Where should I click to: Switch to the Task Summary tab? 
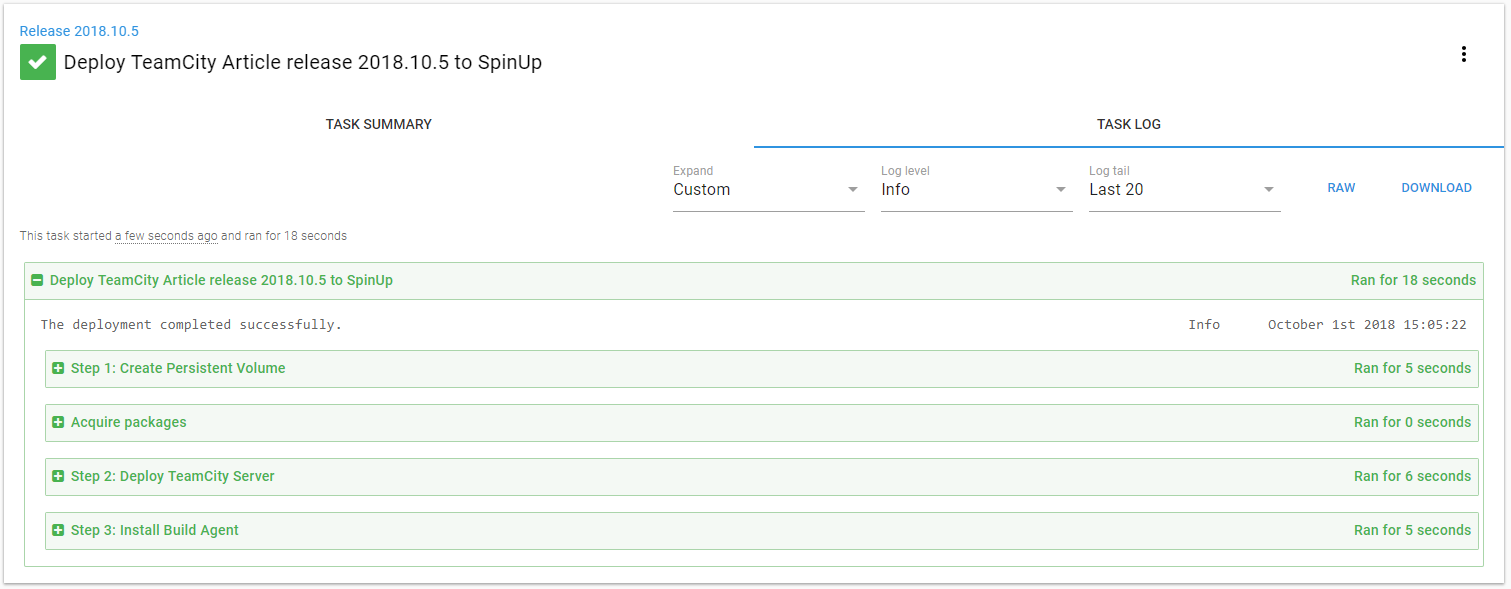[x=378, y=125]
